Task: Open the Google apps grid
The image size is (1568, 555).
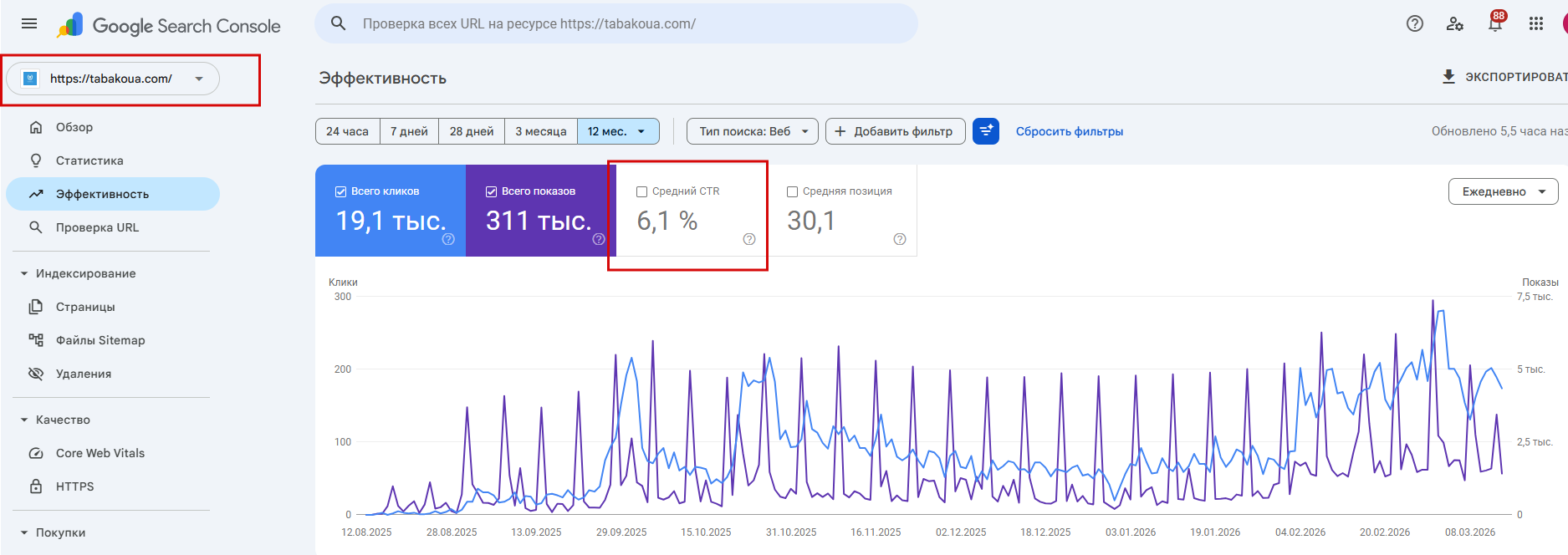Action: (1536, 23)
